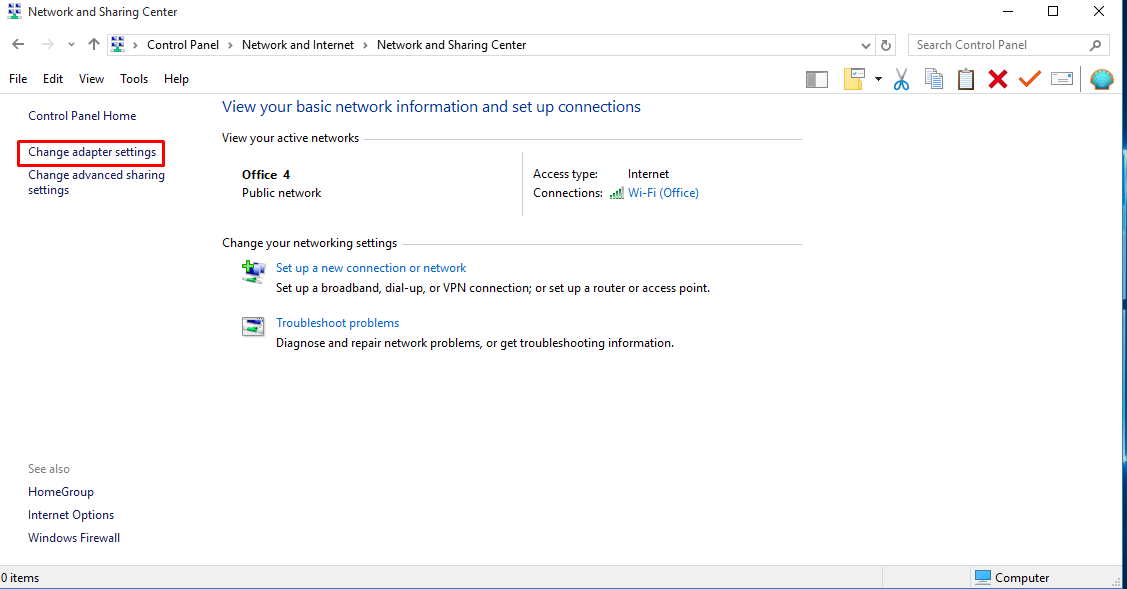Click the envelope icon in toolbar

click(1062, 79)
